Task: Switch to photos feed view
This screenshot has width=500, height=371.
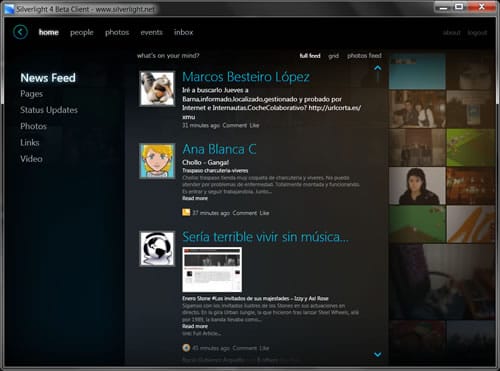Action: 364,56
